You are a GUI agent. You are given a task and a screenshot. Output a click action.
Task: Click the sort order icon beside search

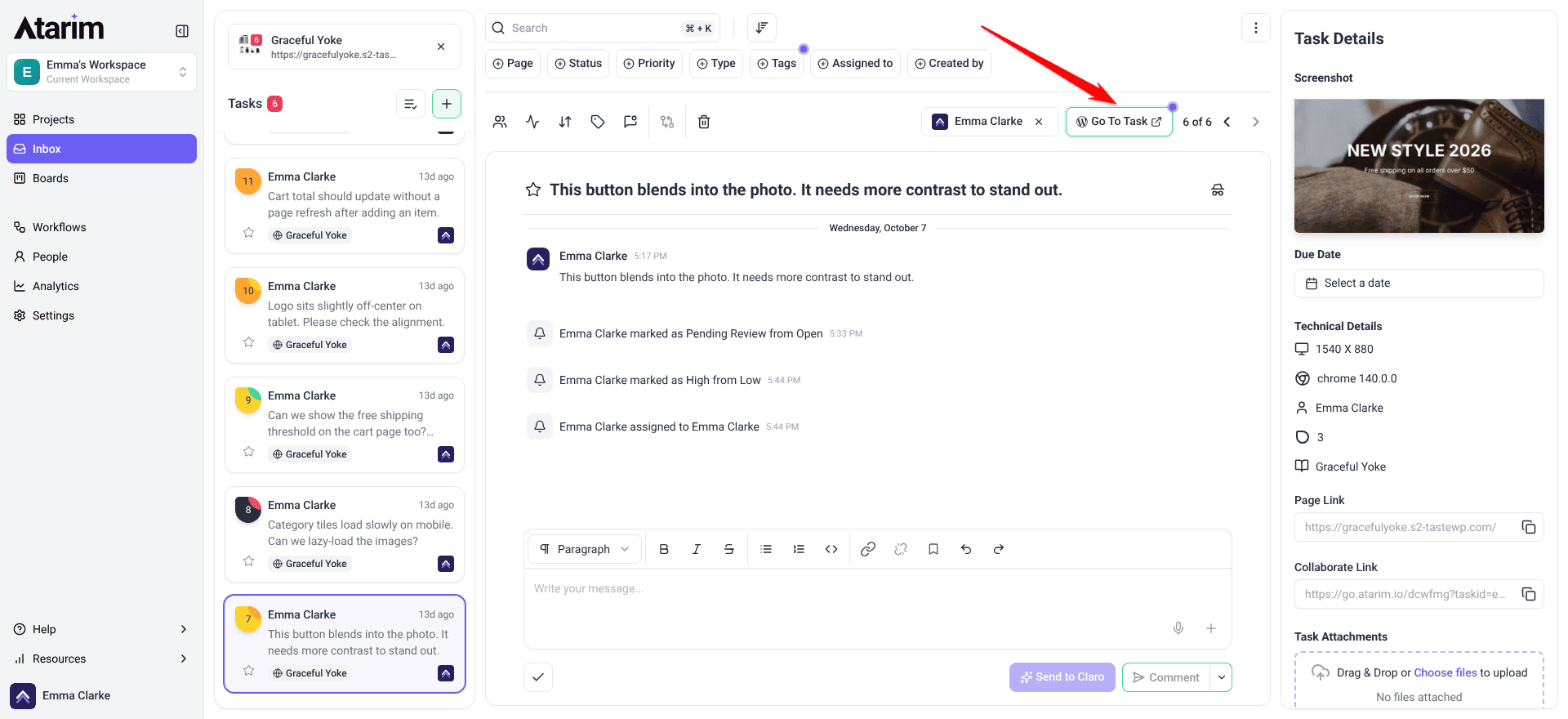pos(762,28)
